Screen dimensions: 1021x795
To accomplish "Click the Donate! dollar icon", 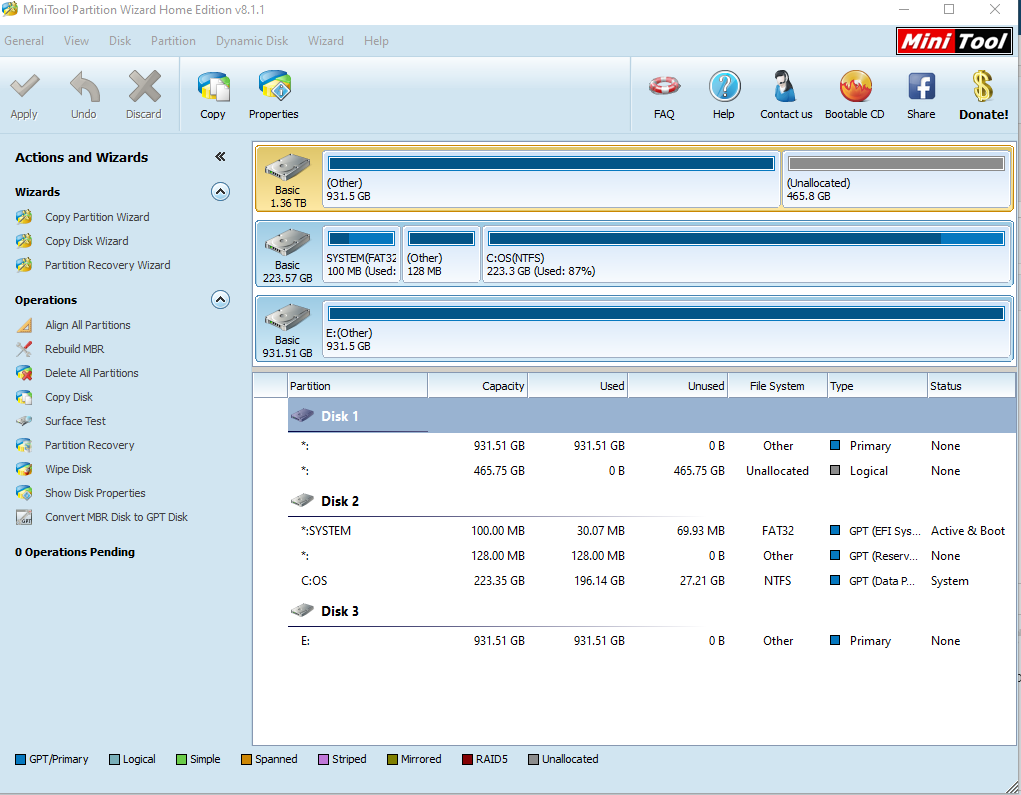I will pyautogui.click(x=983, y=95).
